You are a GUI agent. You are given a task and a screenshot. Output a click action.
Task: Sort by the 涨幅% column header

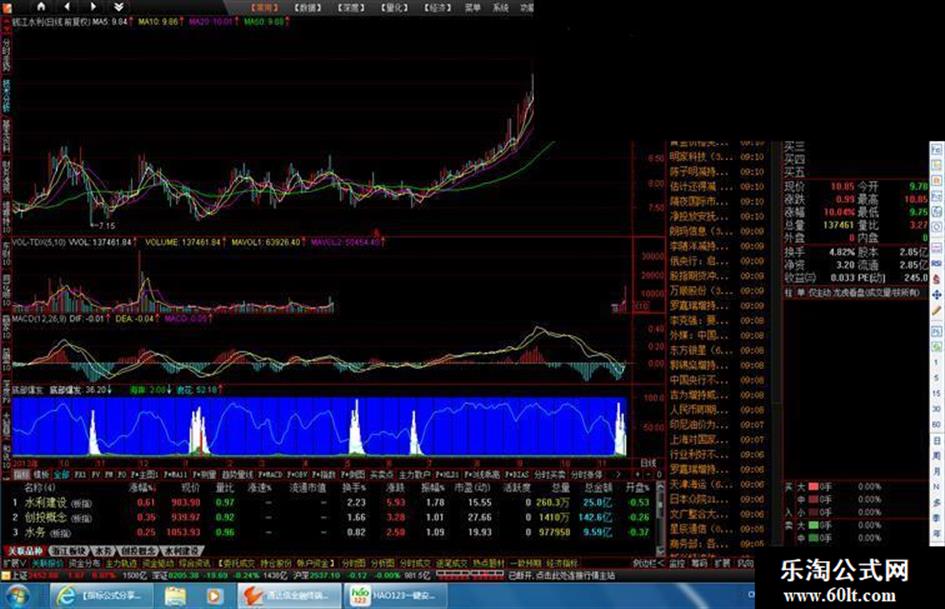click(143, 487)
